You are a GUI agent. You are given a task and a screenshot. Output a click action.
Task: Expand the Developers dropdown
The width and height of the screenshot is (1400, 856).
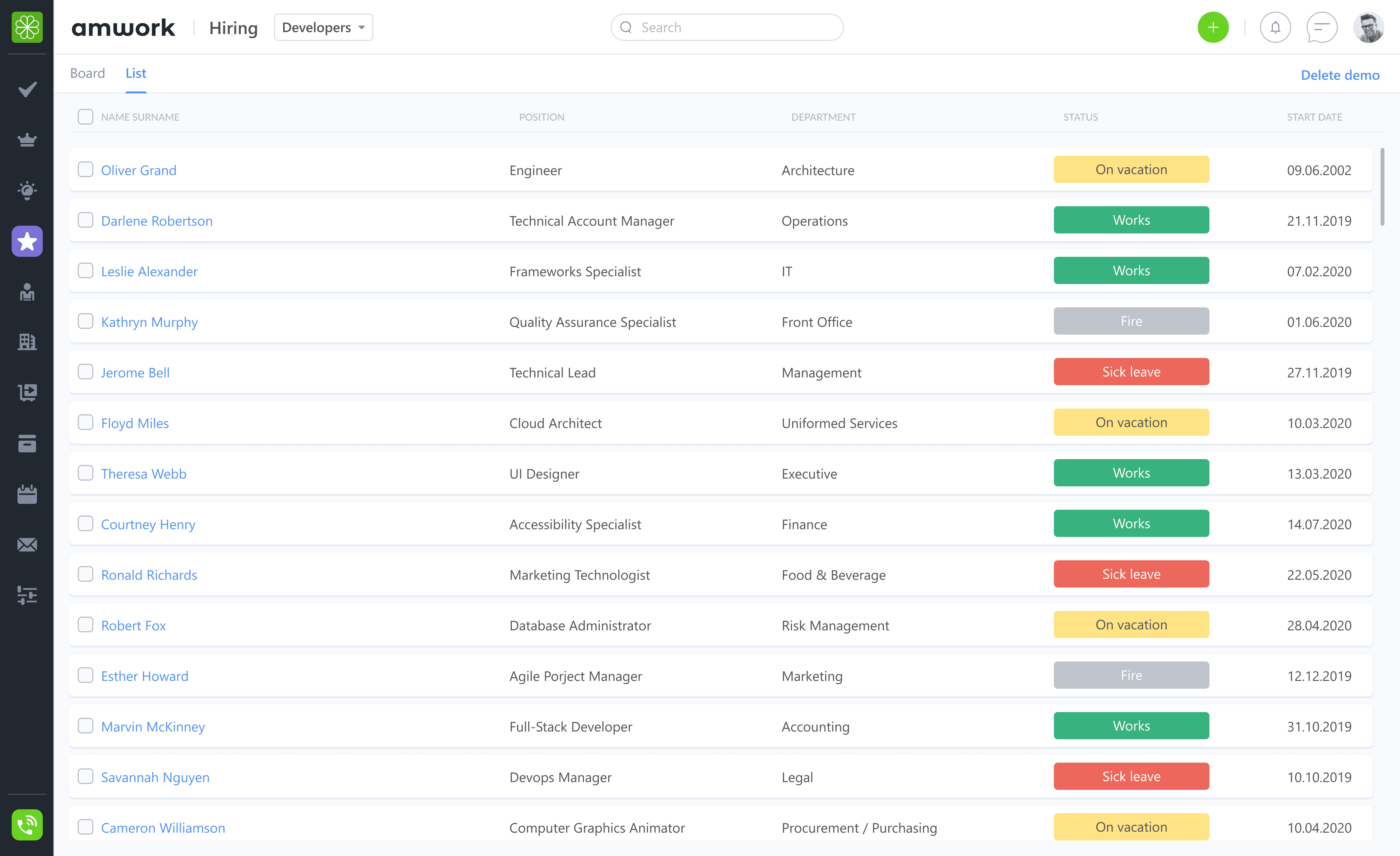tap(323, 27)
